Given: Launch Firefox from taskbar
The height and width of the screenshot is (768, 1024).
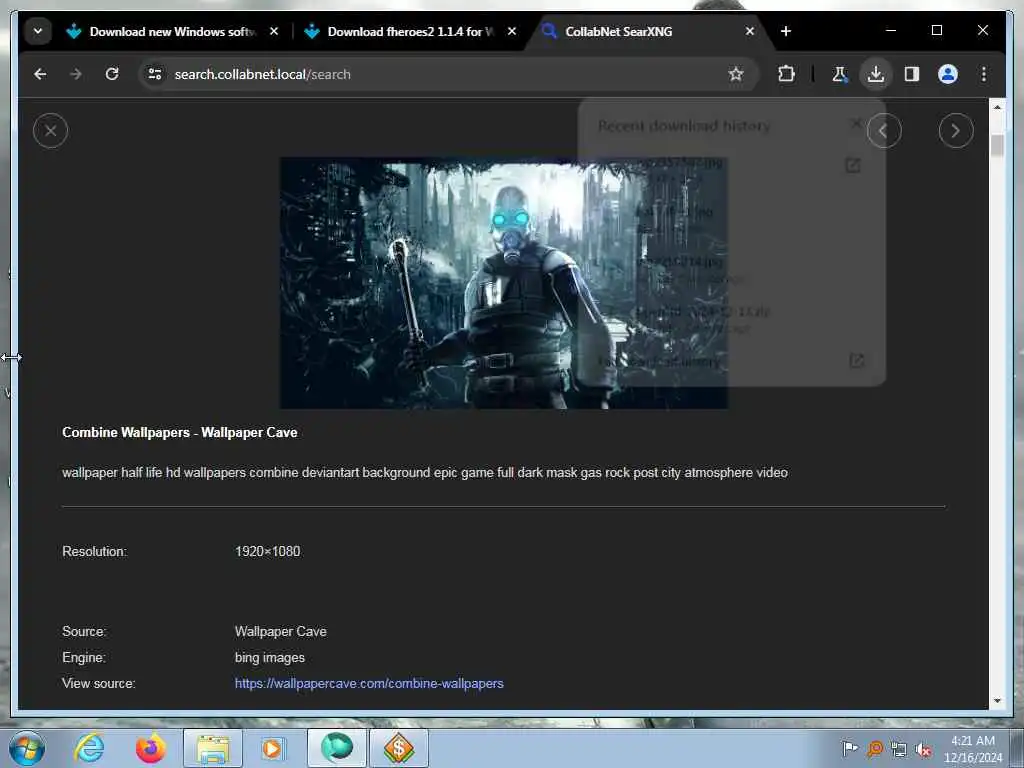Looking at the screenshot, I should point(150,748).
